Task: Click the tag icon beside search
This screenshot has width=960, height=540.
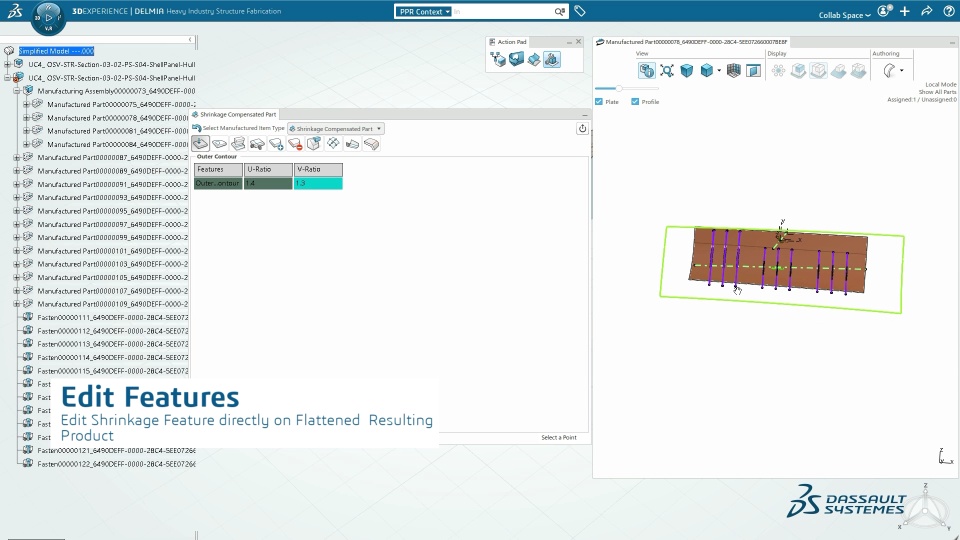Action: (580, 11)
